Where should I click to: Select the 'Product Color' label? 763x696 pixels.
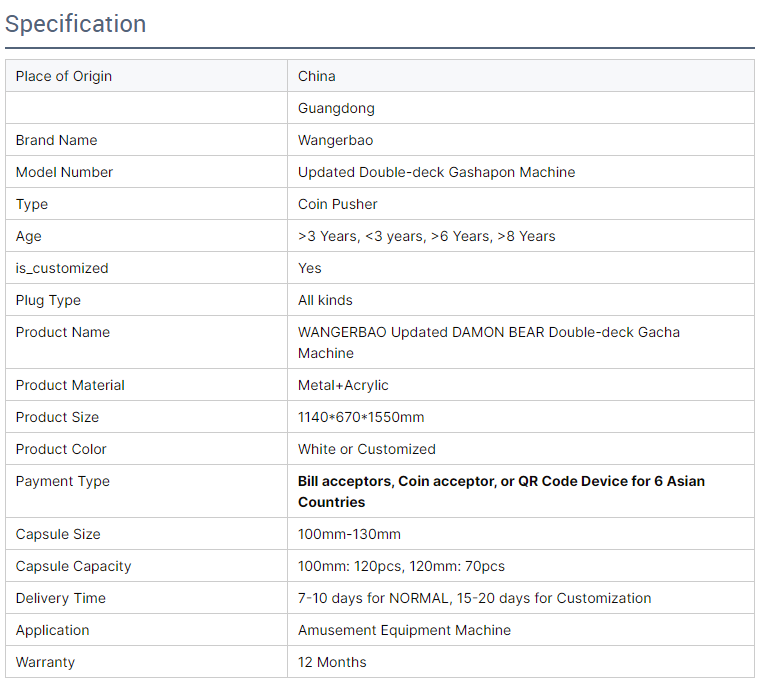coord(61,449)
